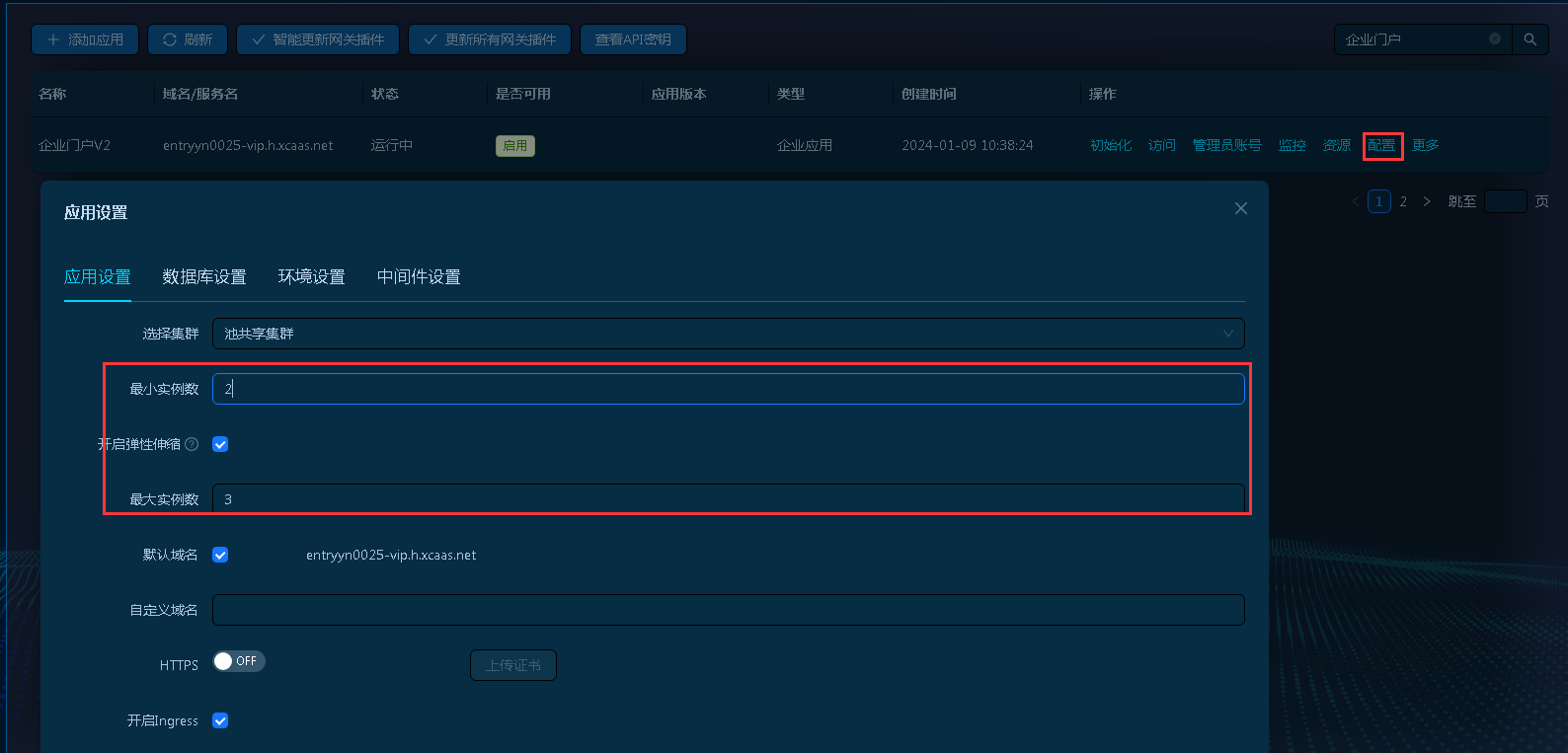The image size is (1568, 753).
Task: Switch to the 环境设置 tab
Action: (312, 277)
